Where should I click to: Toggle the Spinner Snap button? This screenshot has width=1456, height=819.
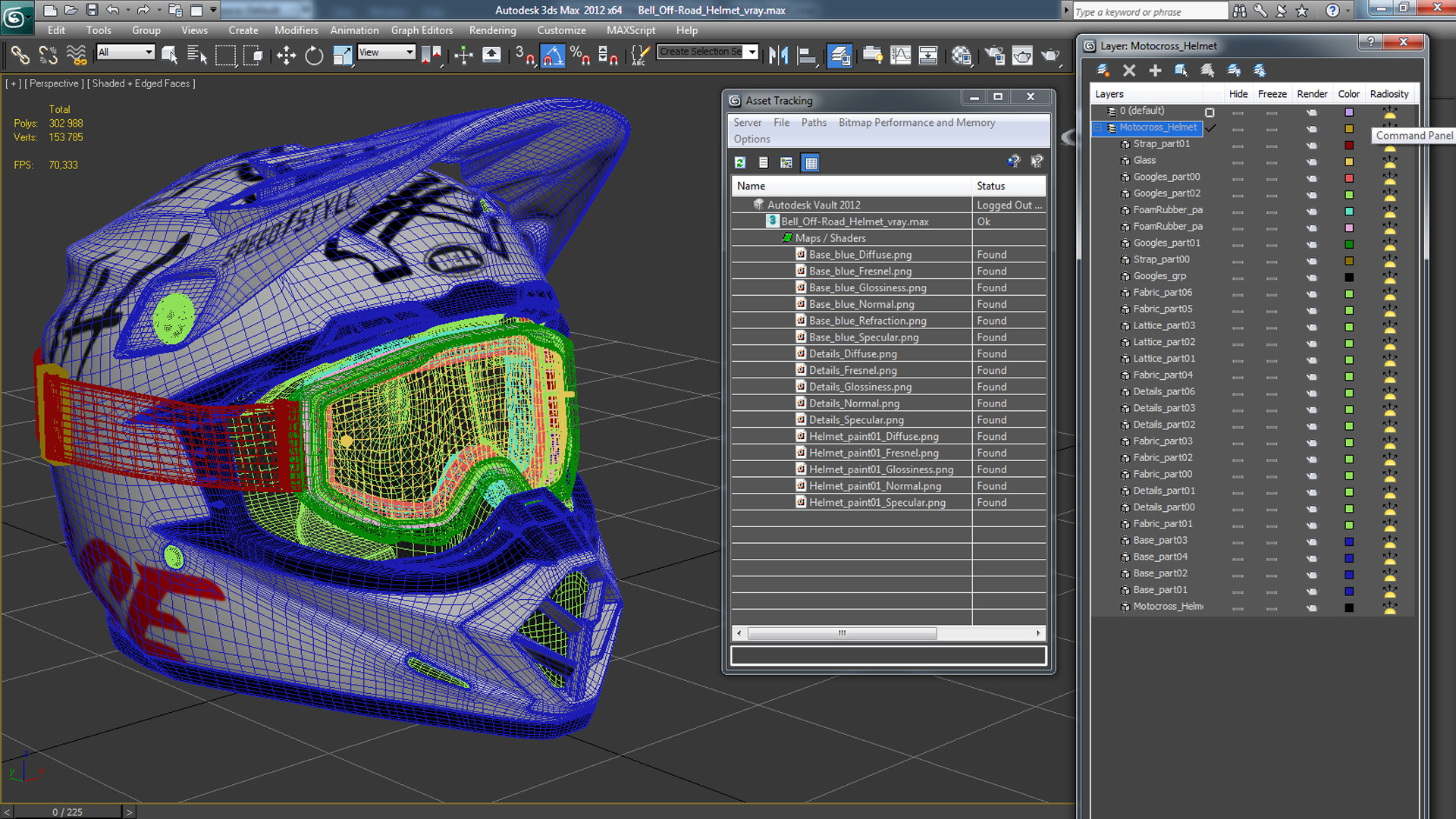(608, 55)
